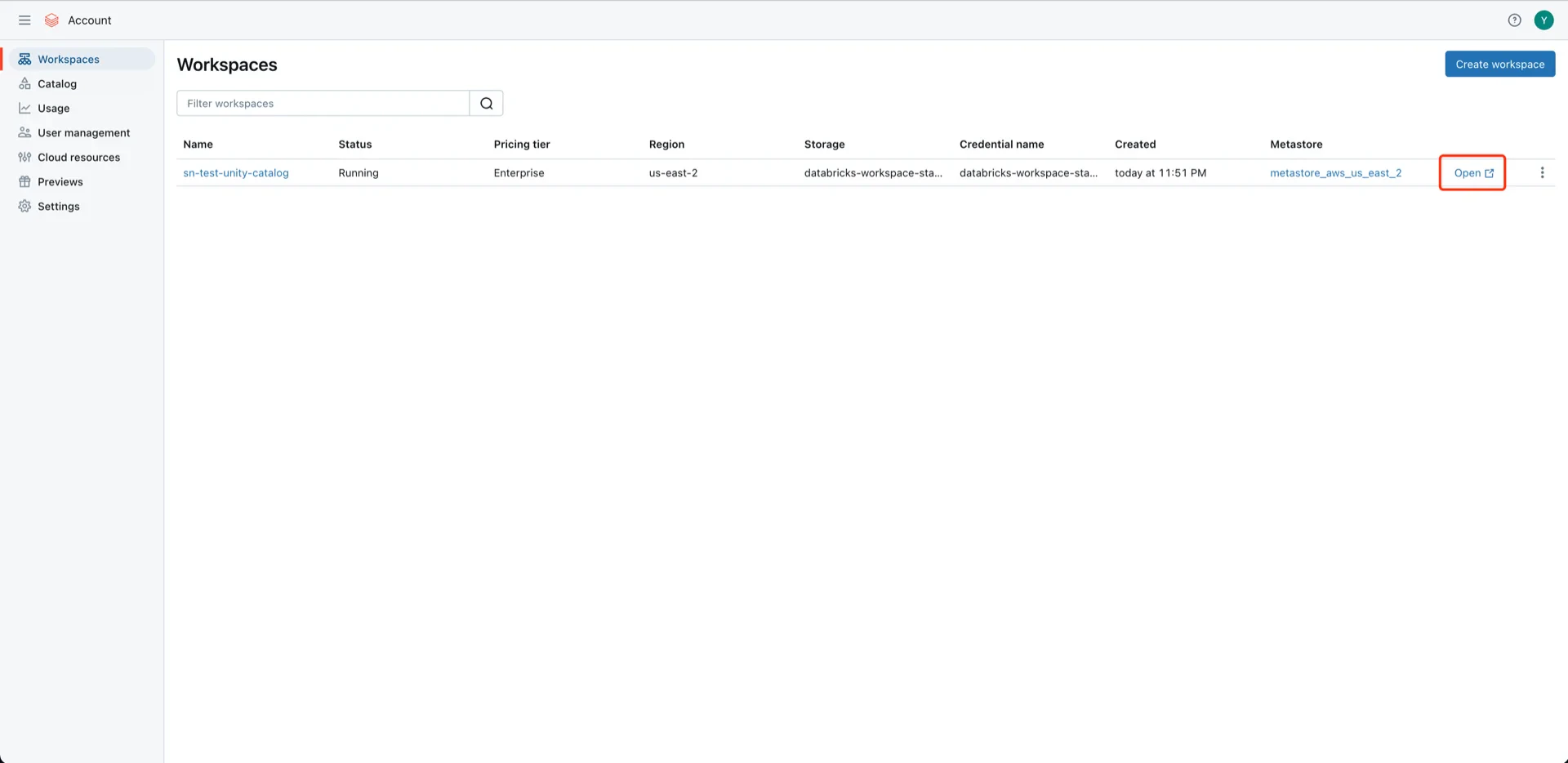Open the user avatar Y menu

pos(1543,20)
